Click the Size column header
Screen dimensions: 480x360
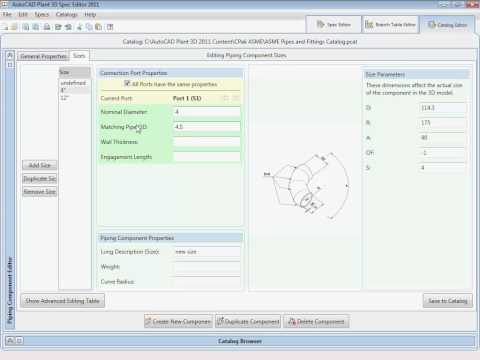[75, 72]
